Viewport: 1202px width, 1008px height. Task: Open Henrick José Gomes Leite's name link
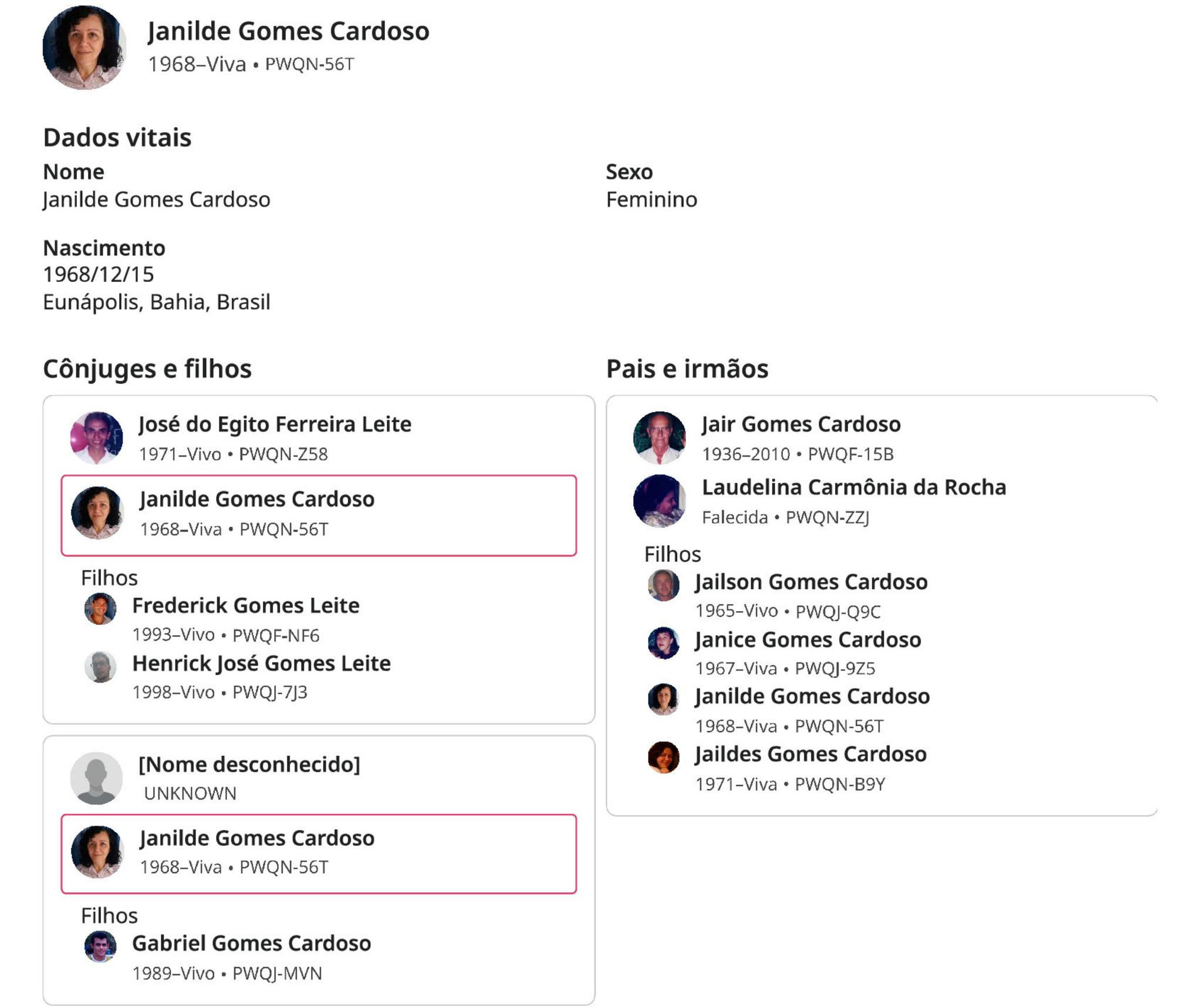(x=261, y=663)
